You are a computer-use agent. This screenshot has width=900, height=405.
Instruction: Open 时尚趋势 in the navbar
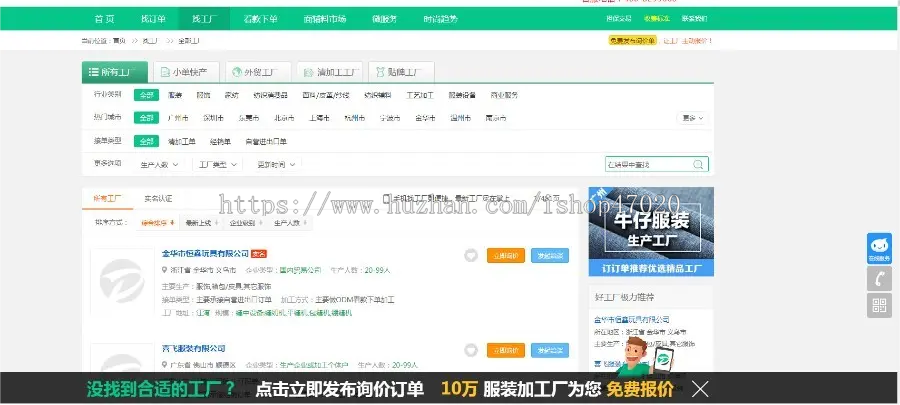(441, 19)
